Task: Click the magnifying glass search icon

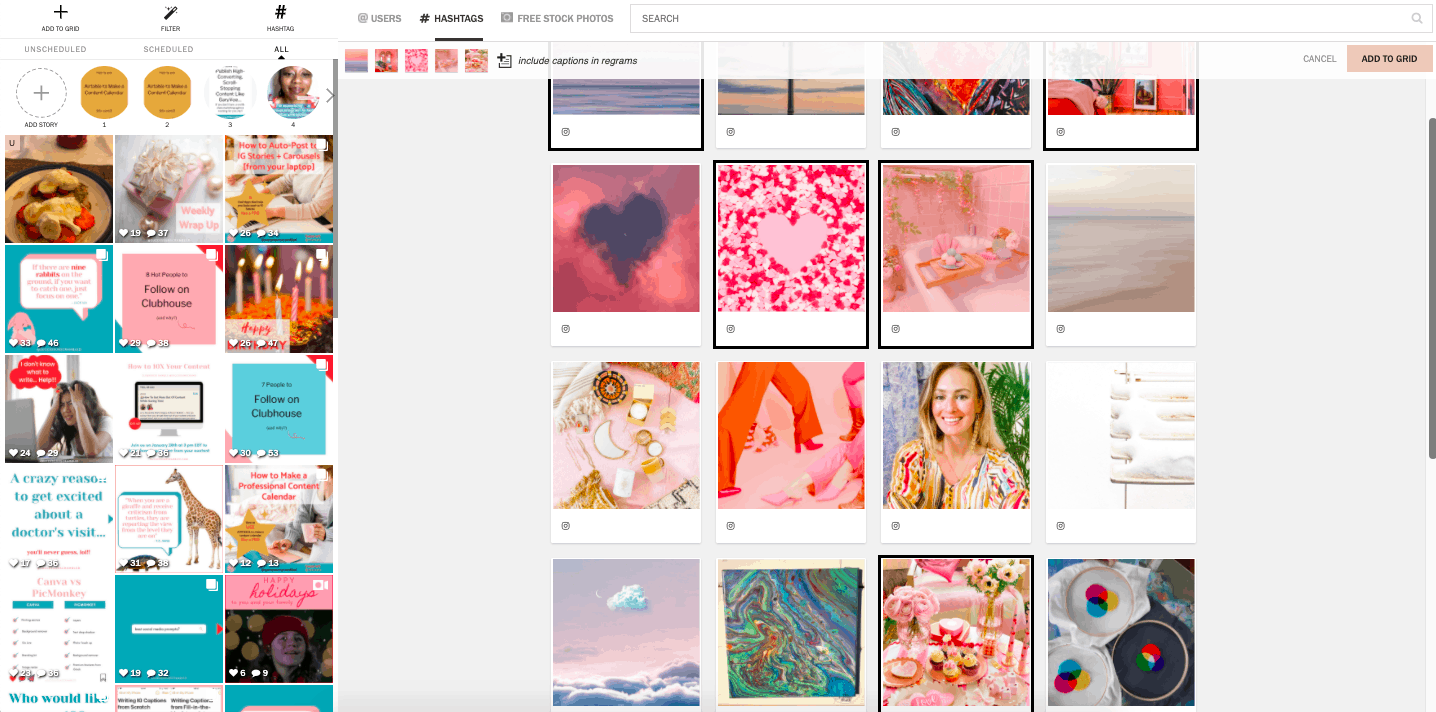Action: coord(1416,18)
